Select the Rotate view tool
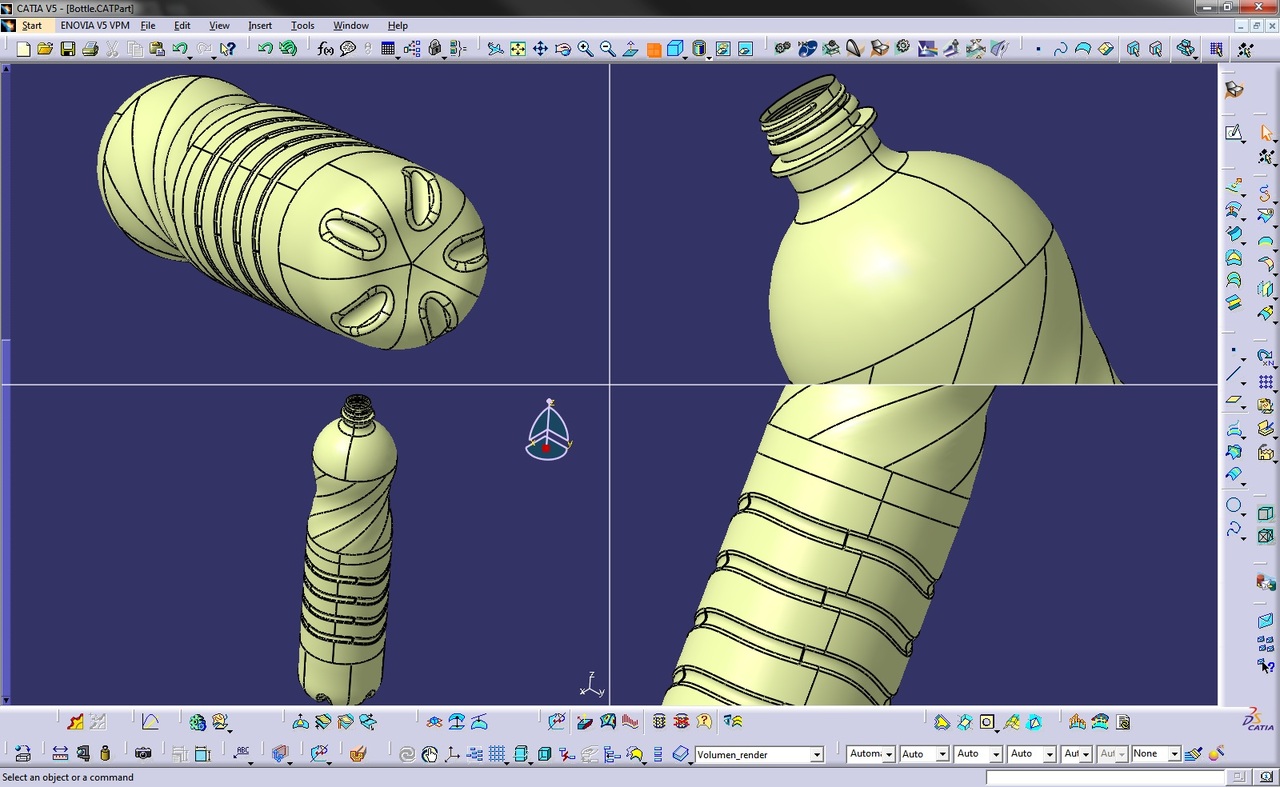 (x=563, y=48)
